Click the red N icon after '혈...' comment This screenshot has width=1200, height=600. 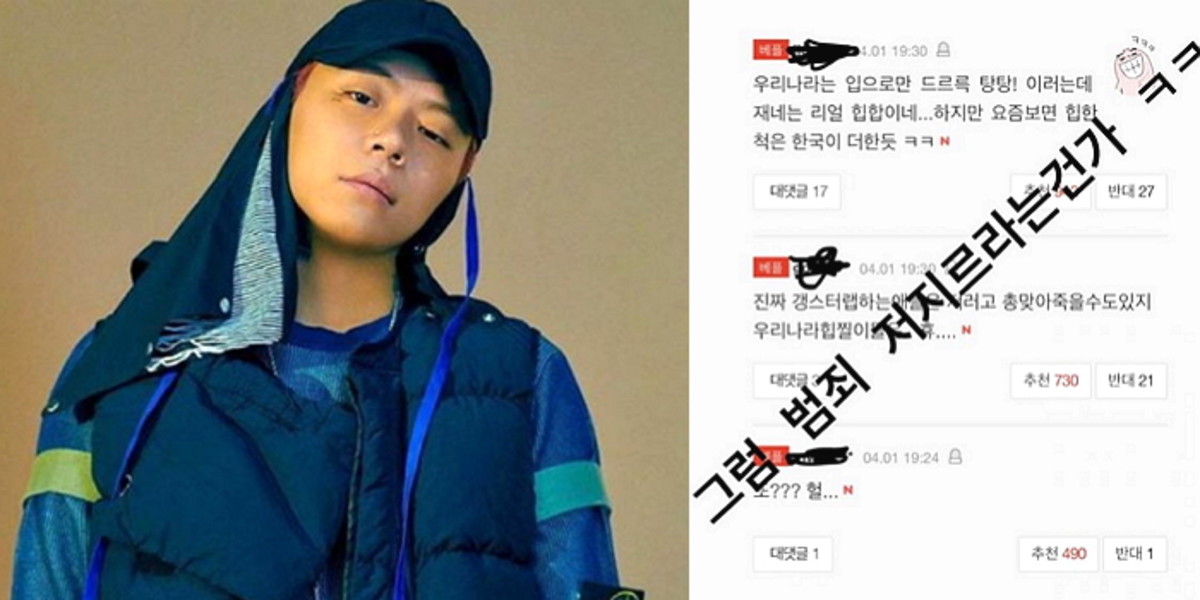click(848, 491)
